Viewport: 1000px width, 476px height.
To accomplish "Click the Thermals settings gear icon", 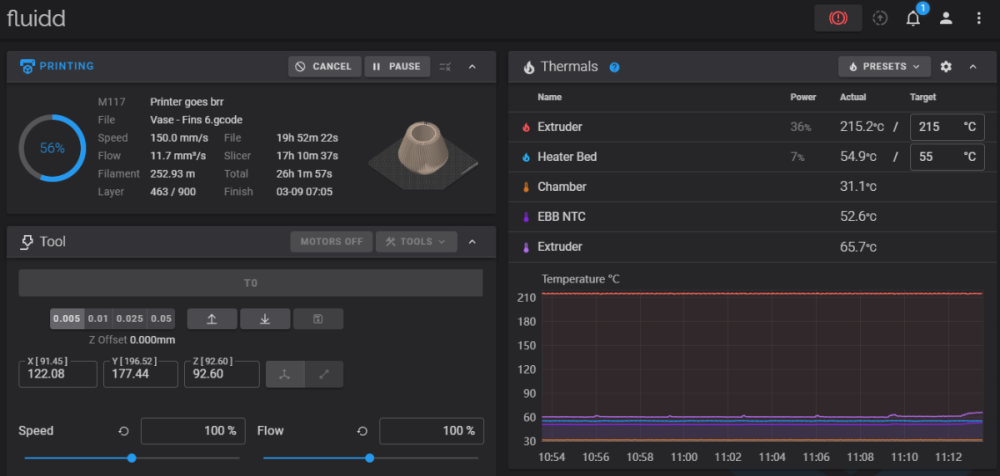I will 946,66.
